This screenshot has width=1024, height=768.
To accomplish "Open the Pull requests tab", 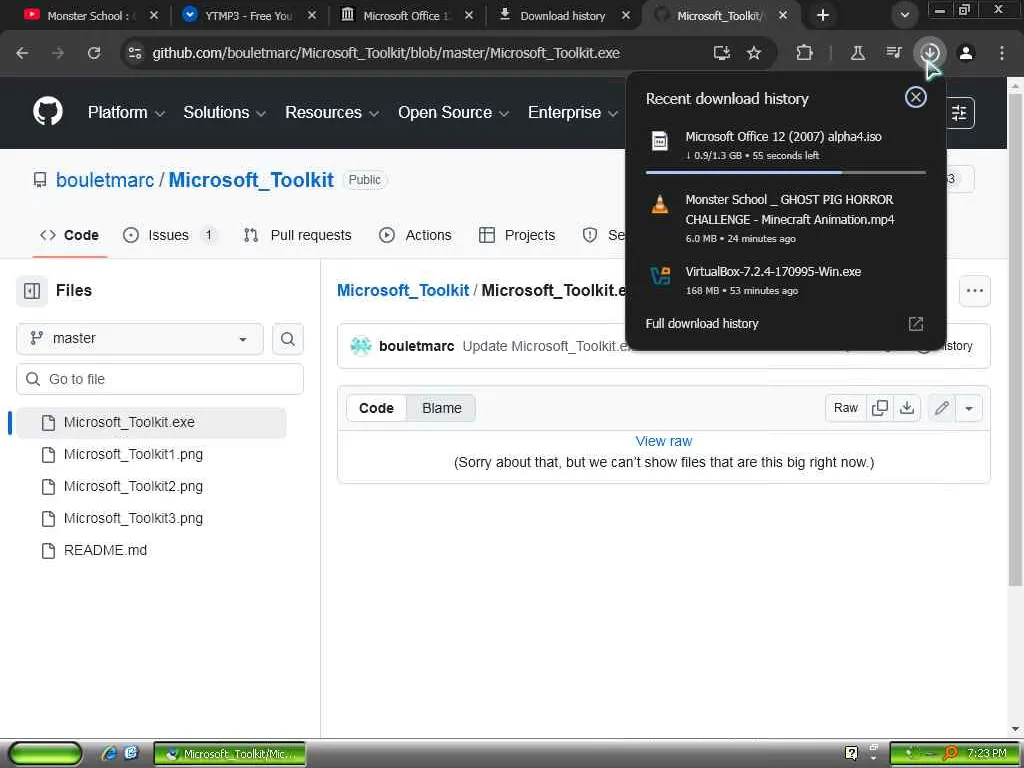I will click(297, 235).
